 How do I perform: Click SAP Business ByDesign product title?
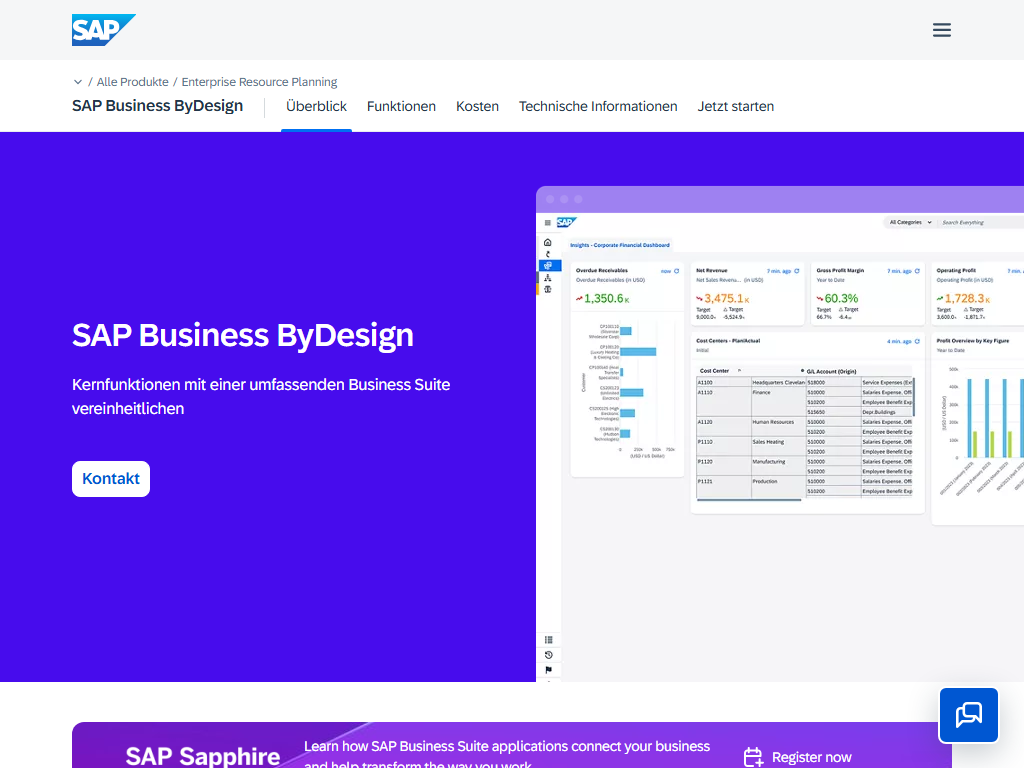tap(157, 106)
